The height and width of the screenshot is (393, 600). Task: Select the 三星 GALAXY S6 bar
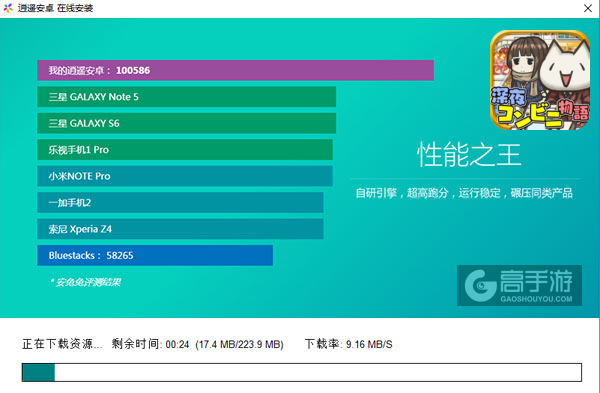[187, 123]
